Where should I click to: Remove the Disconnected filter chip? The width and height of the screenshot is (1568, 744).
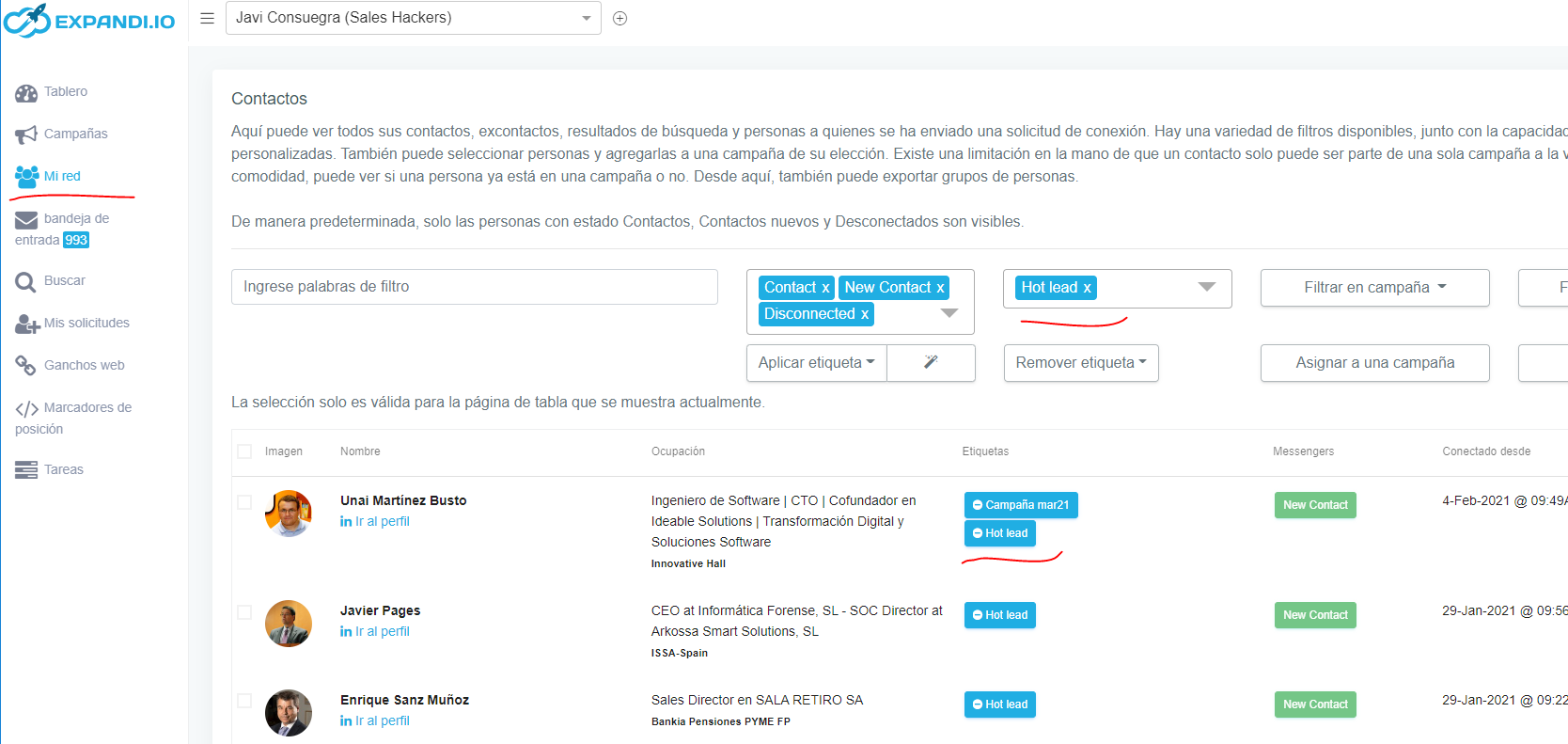[x=865, y=314]
